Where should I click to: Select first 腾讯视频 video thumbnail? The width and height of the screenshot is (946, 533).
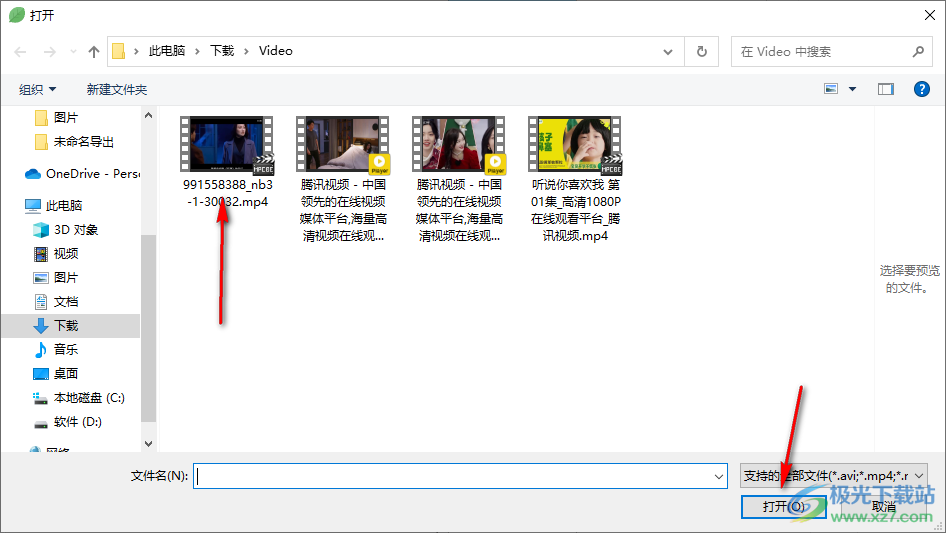(343, 144)
